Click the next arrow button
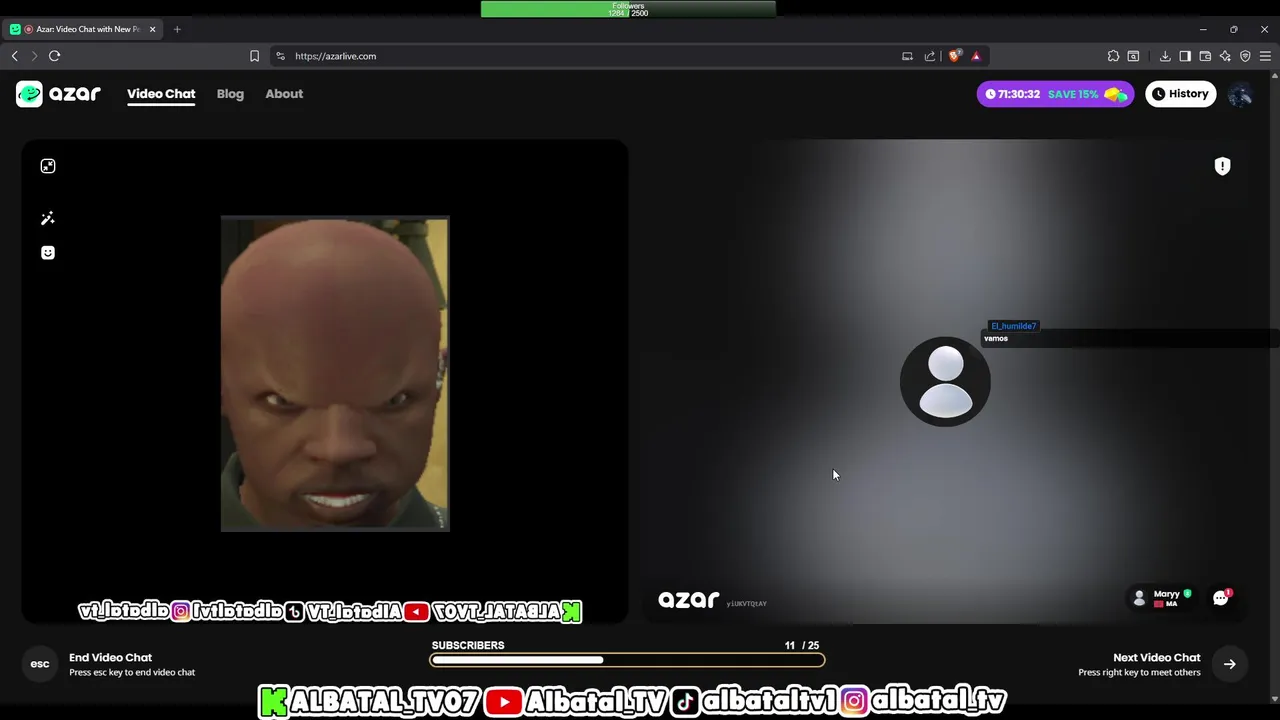This screenshot has width=1280, height=720. click(x=1229, y=664)
